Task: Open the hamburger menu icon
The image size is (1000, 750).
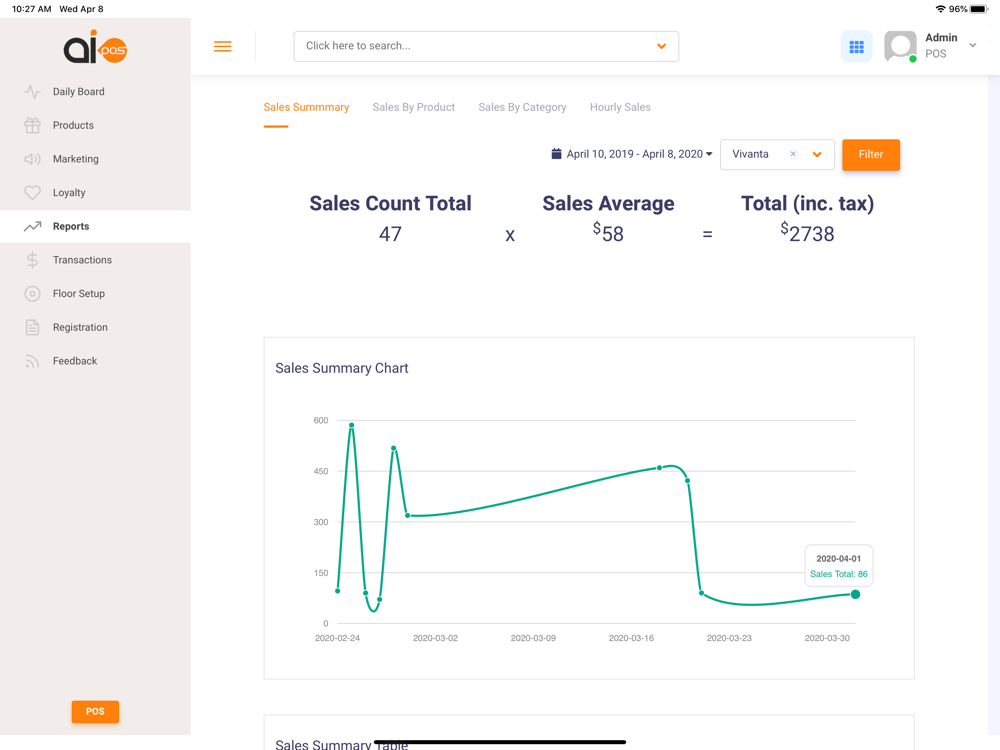Action: (x=222, y=47)
